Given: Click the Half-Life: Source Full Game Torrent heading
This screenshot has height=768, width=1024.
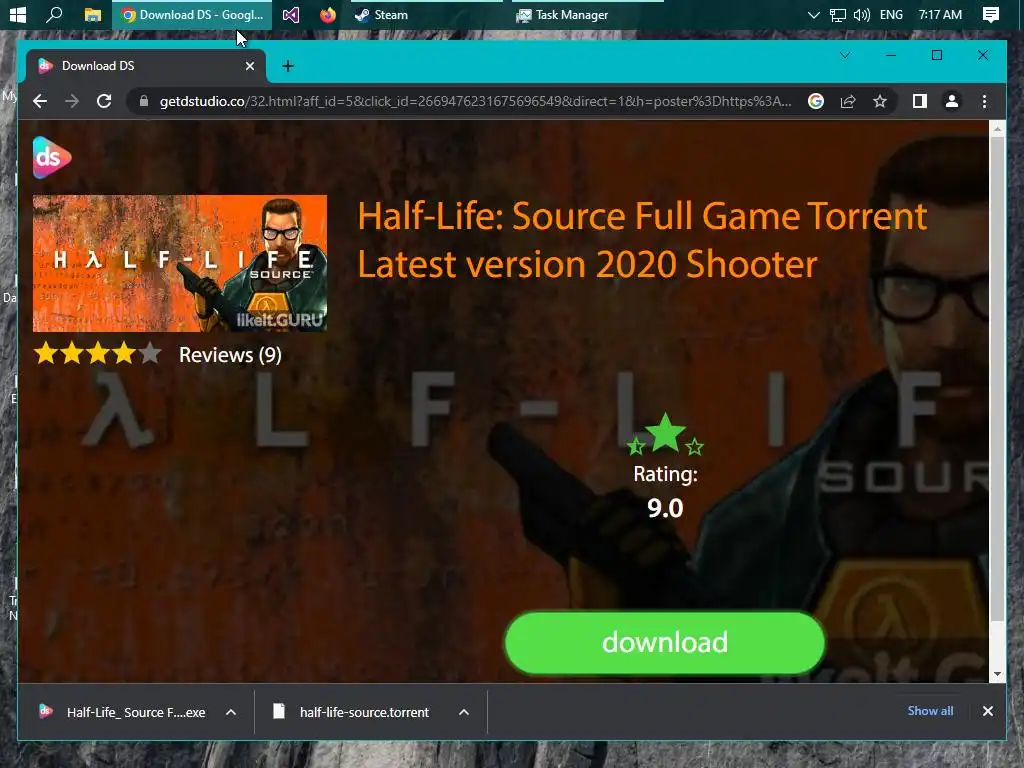Looking at the screenshot, I should coord(642,240).
